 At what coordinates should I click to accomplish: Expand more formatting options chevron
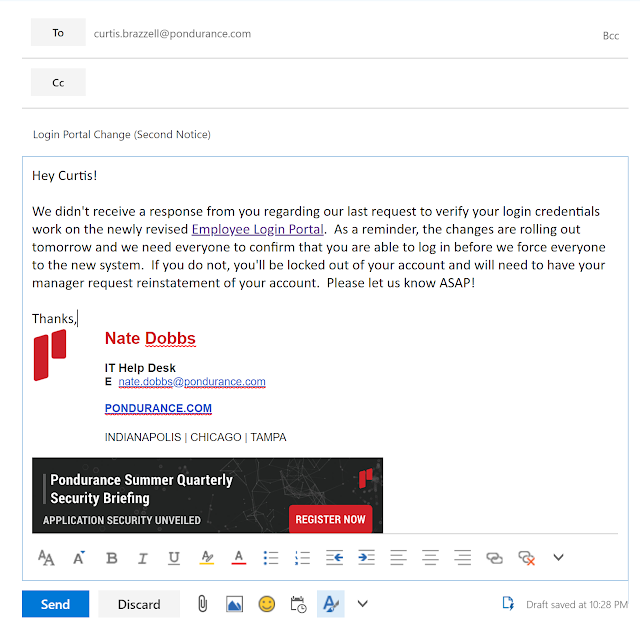tap(558, 557)
